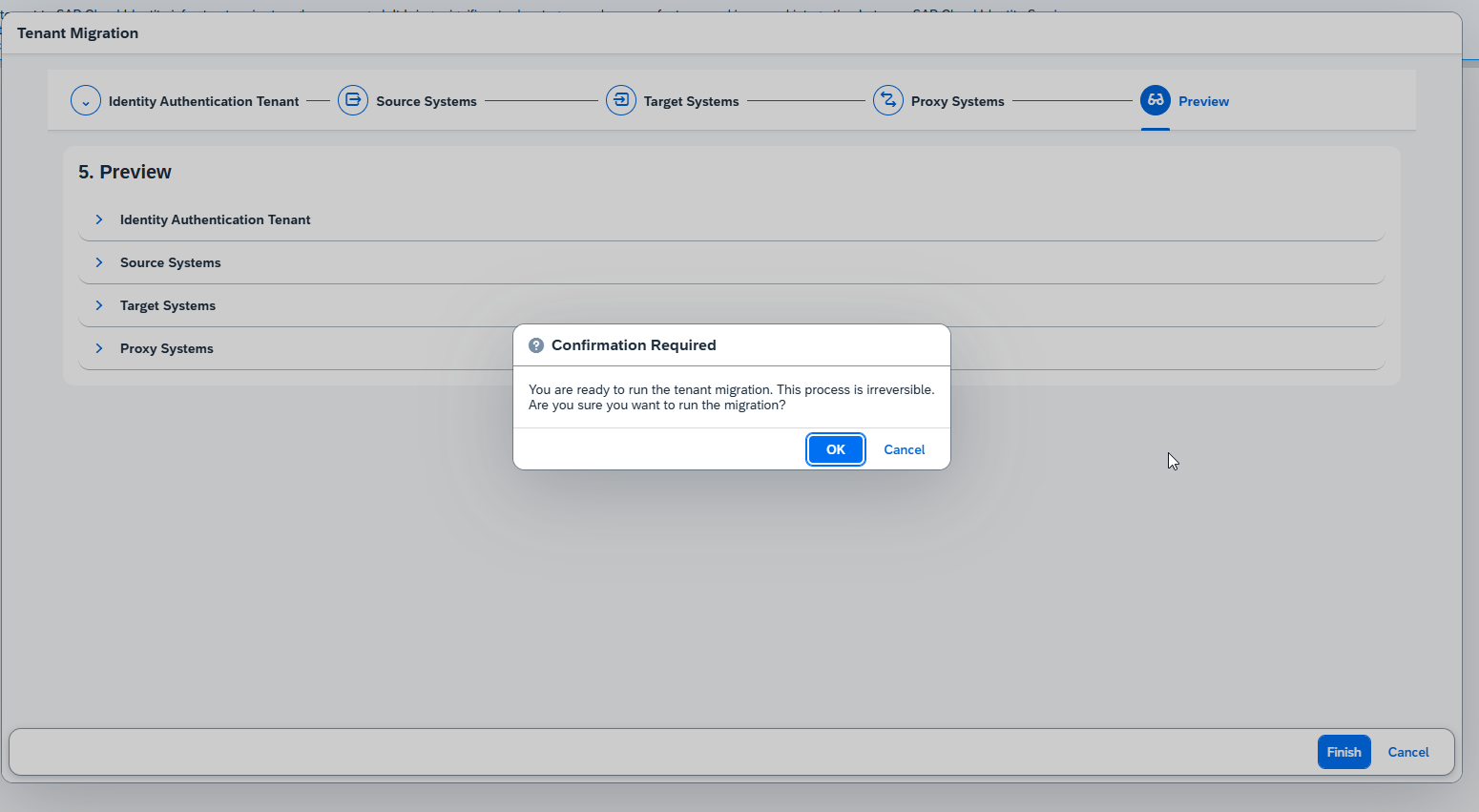Screen dimensions: 1479x812
Task: Click the '5. Preview' heading
Action: coord(125,172)
